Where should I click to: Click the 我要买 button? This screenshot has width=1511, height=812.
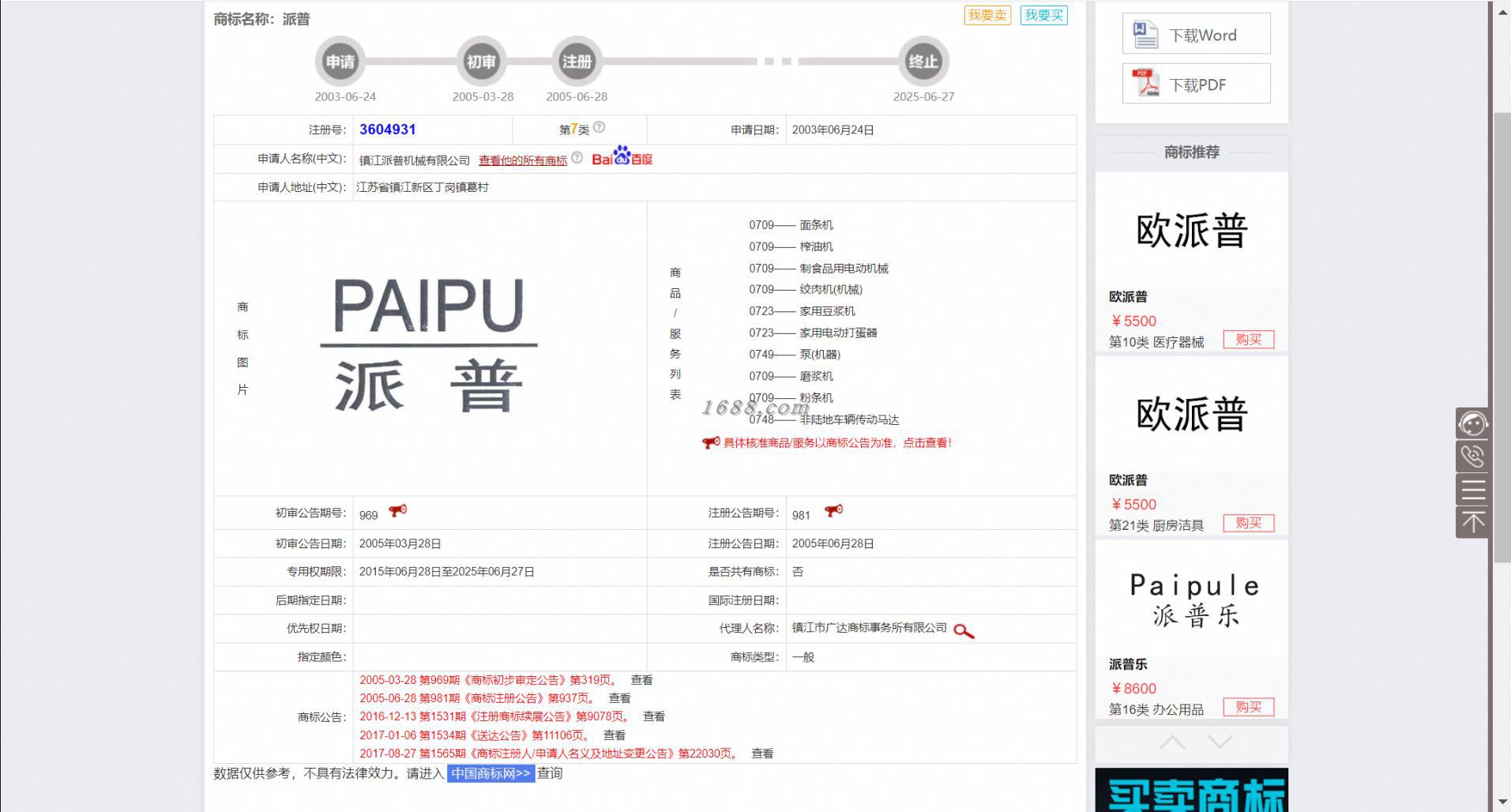(1043, 15)
